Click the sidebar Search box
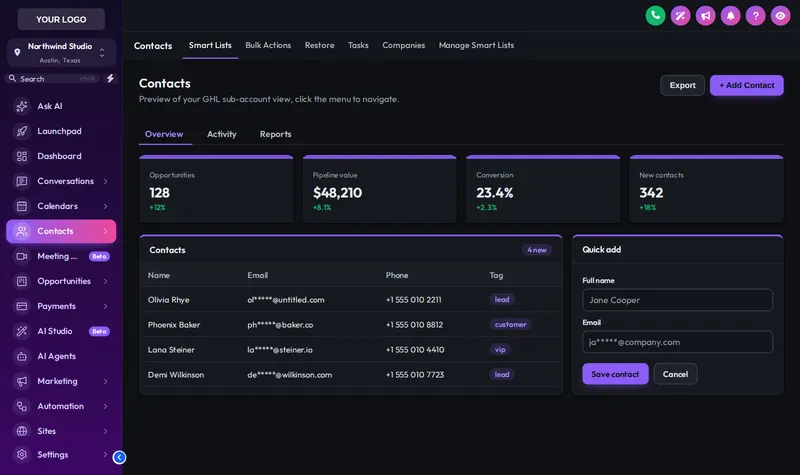Screen dimensions: 800x475 (53, 79)
